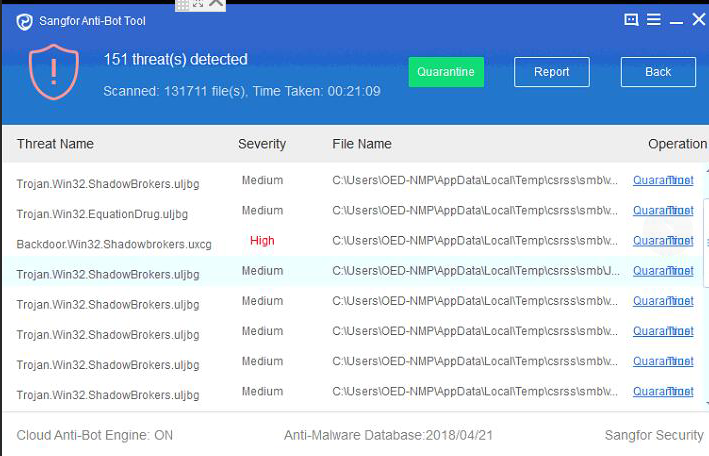
Task: Close the Sangfor Anti-Bot Tool window
Action: tap(698, 19)
